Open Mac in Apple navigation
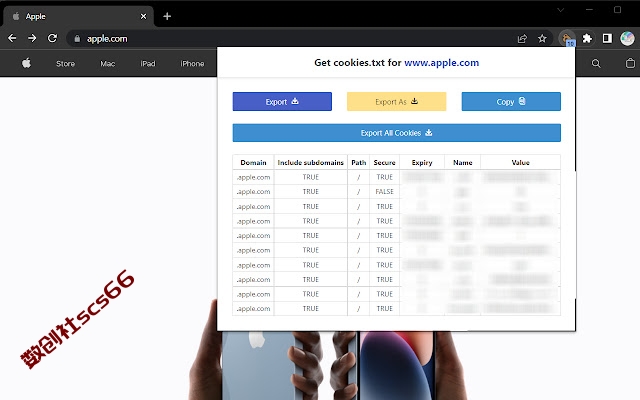The image size is (640, 400). click(108, 64)
